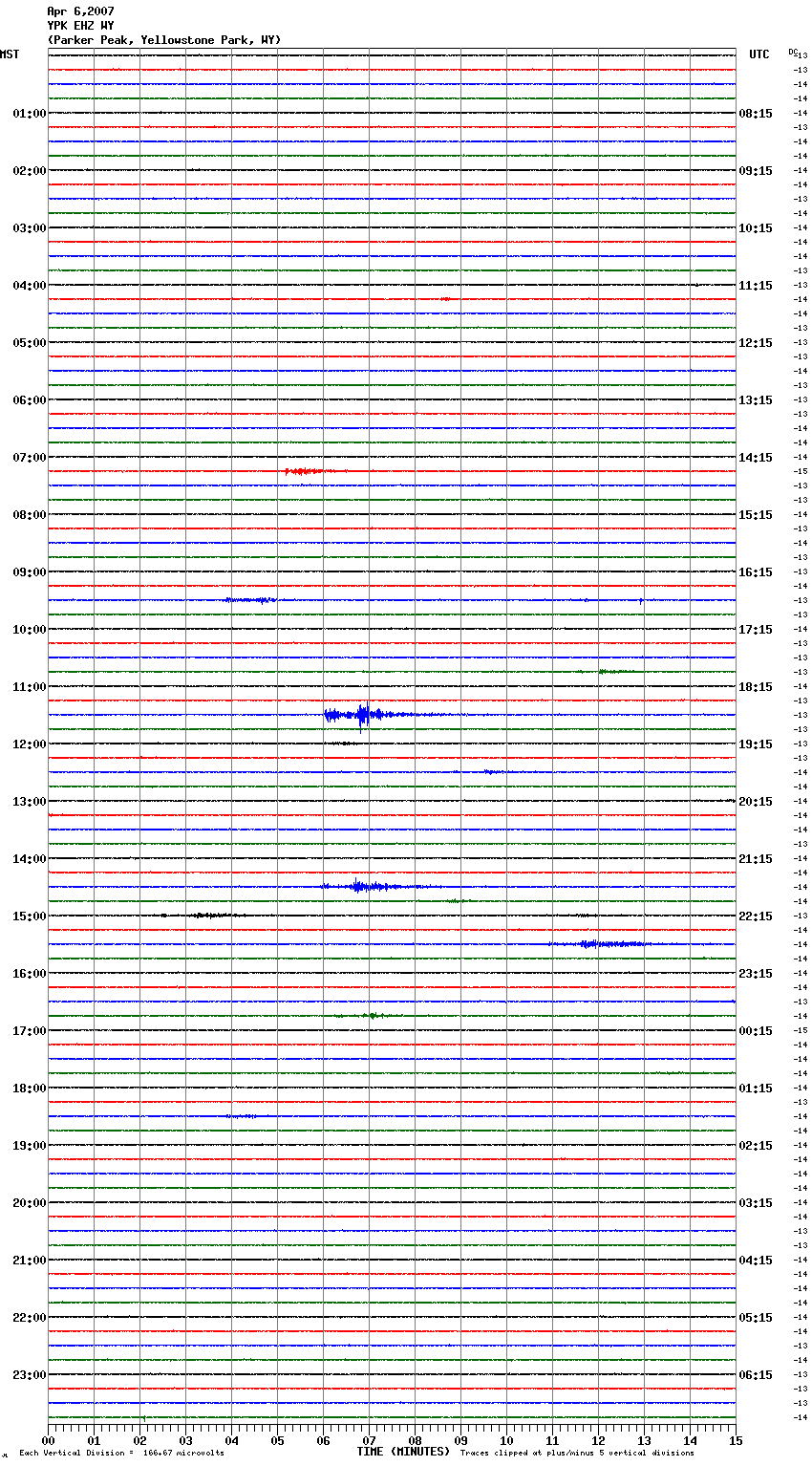The height and width of the screenshot is (1466, 812).
Task: Click the "07:00" MST hour label
Action: click(30, 458)
